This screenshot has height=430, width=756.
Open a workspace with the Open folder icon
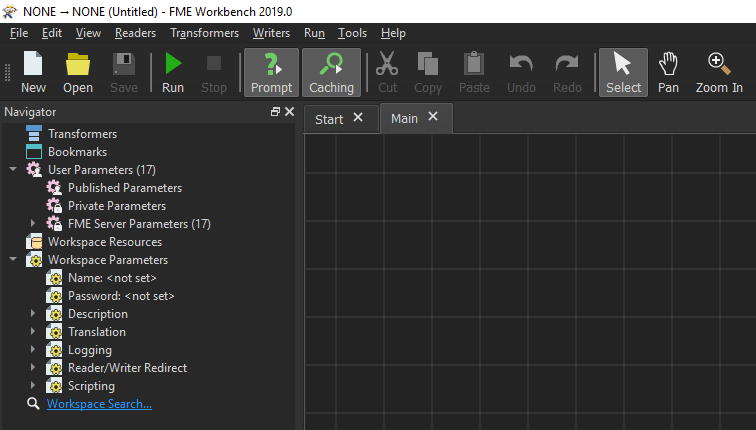(x=78, y=72)
